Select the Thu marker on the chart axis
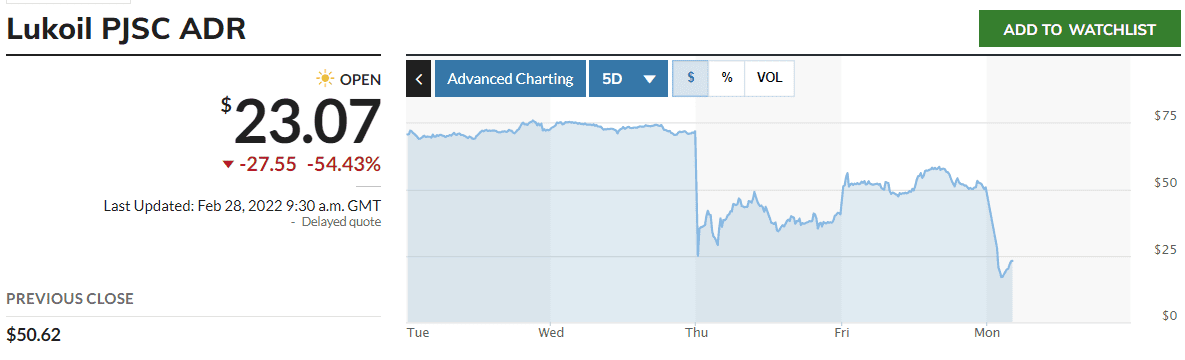The height and width of the screenshot is (360, 1185). pos(696,332)
